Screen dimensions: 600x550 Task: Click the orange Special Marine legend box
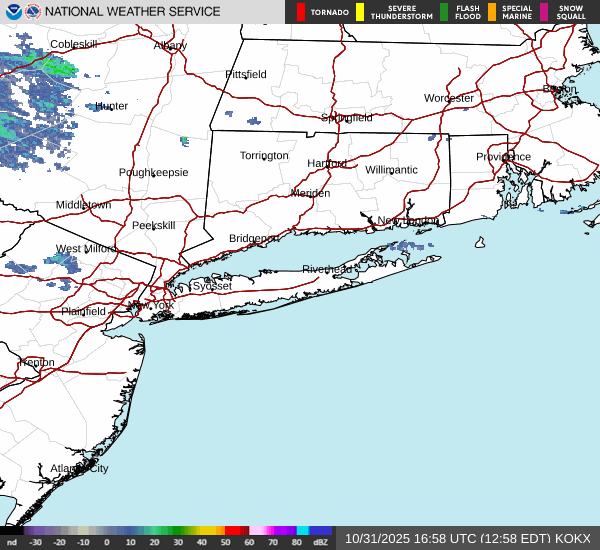point(491,12)
